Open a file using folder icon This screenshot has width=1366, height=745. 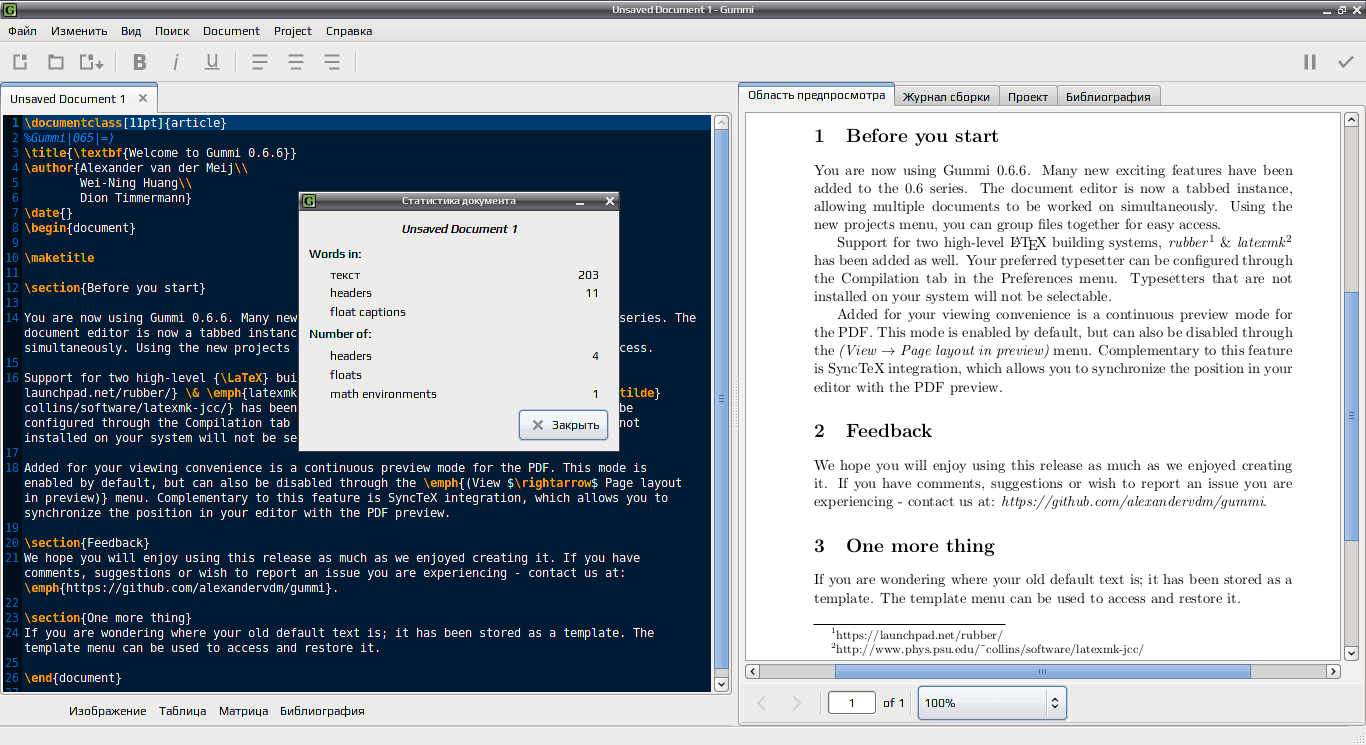(56, 62)
